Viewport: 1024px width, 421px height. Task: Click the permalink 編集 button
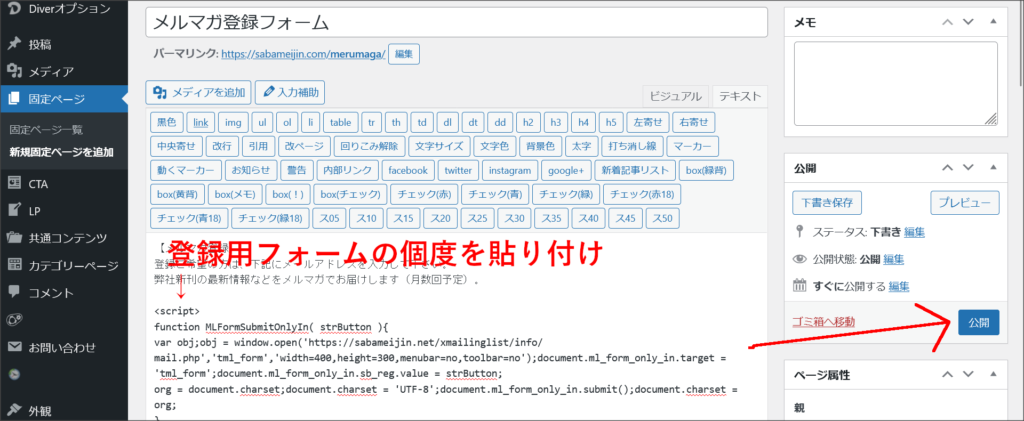point(404,55)
